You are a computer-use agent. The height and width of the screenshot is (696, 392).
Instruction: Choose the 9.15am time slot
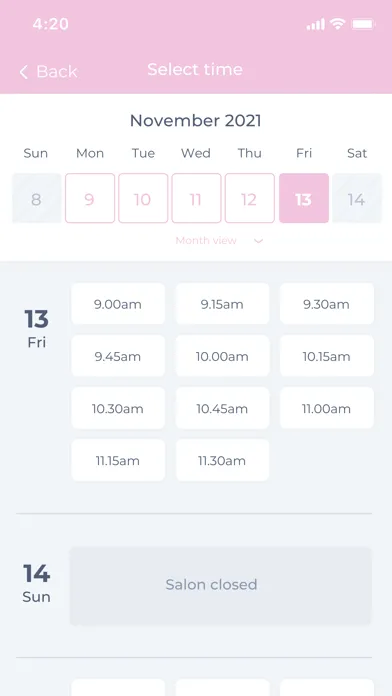click(x=222, y=304)
